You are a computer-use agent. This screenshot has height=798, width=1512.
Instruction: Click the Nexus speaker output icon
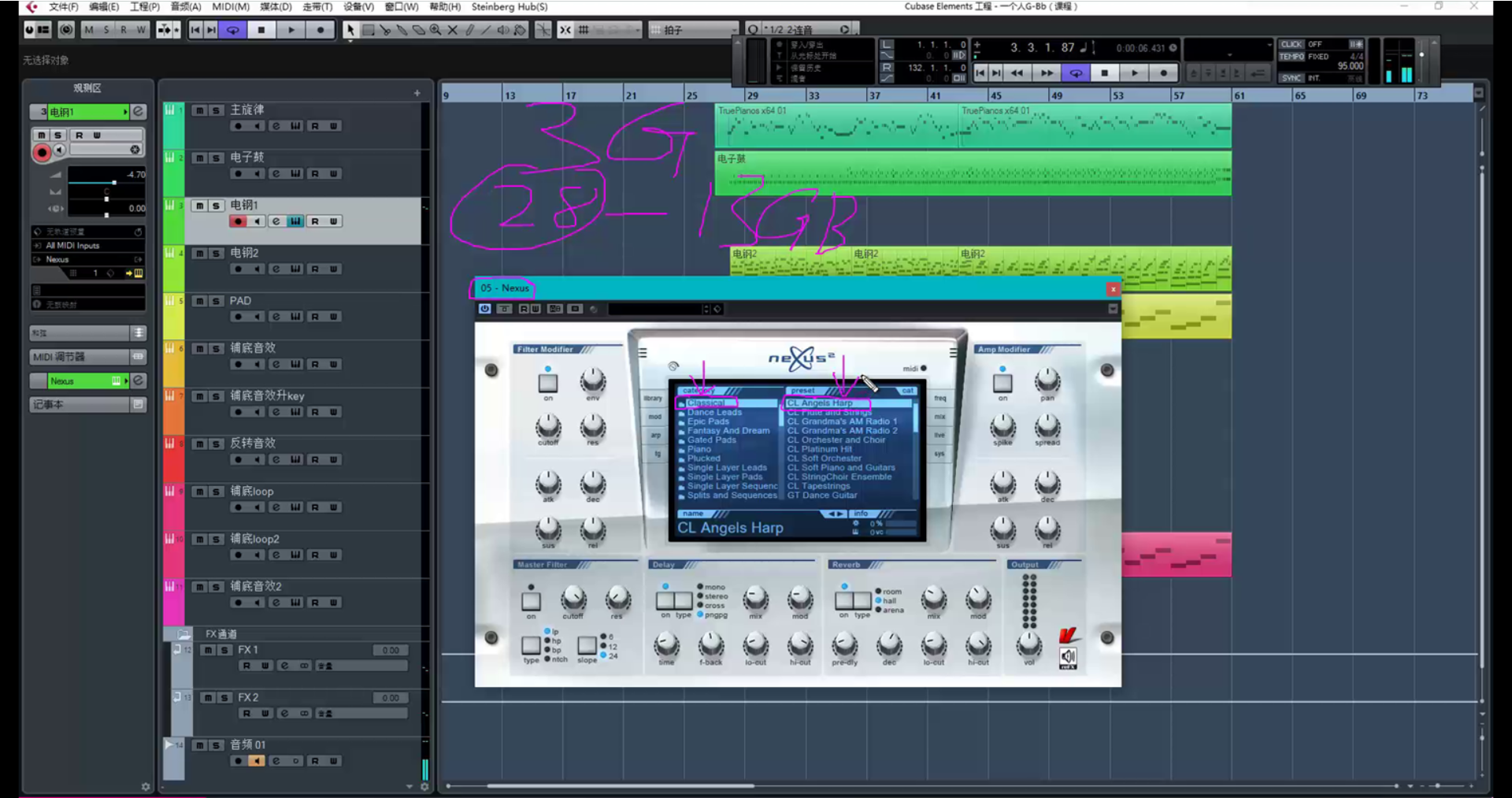(x=1068, y=657)
